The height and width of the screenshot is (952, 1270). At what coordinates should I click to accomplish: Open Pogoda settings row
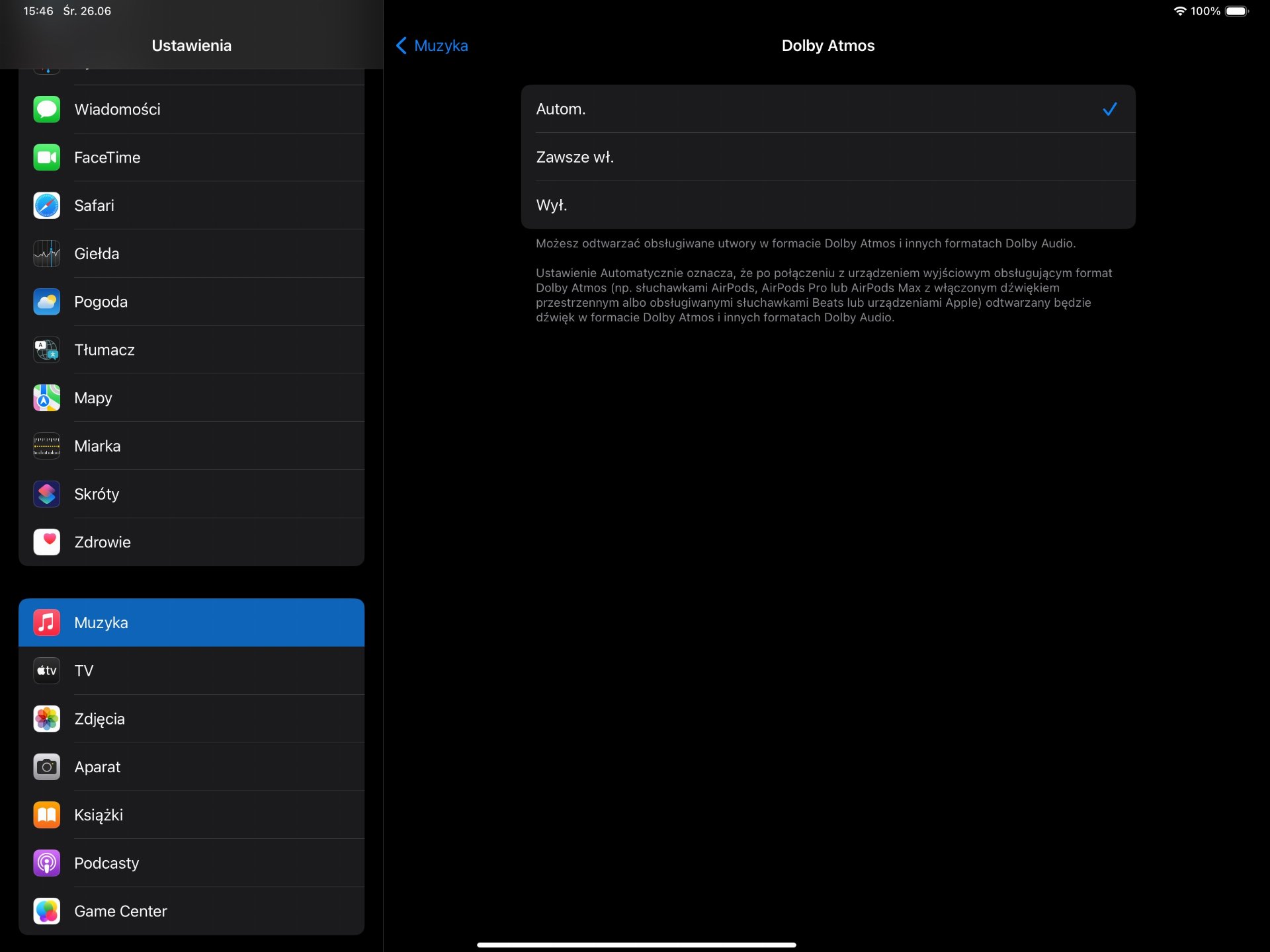point(192,301)
